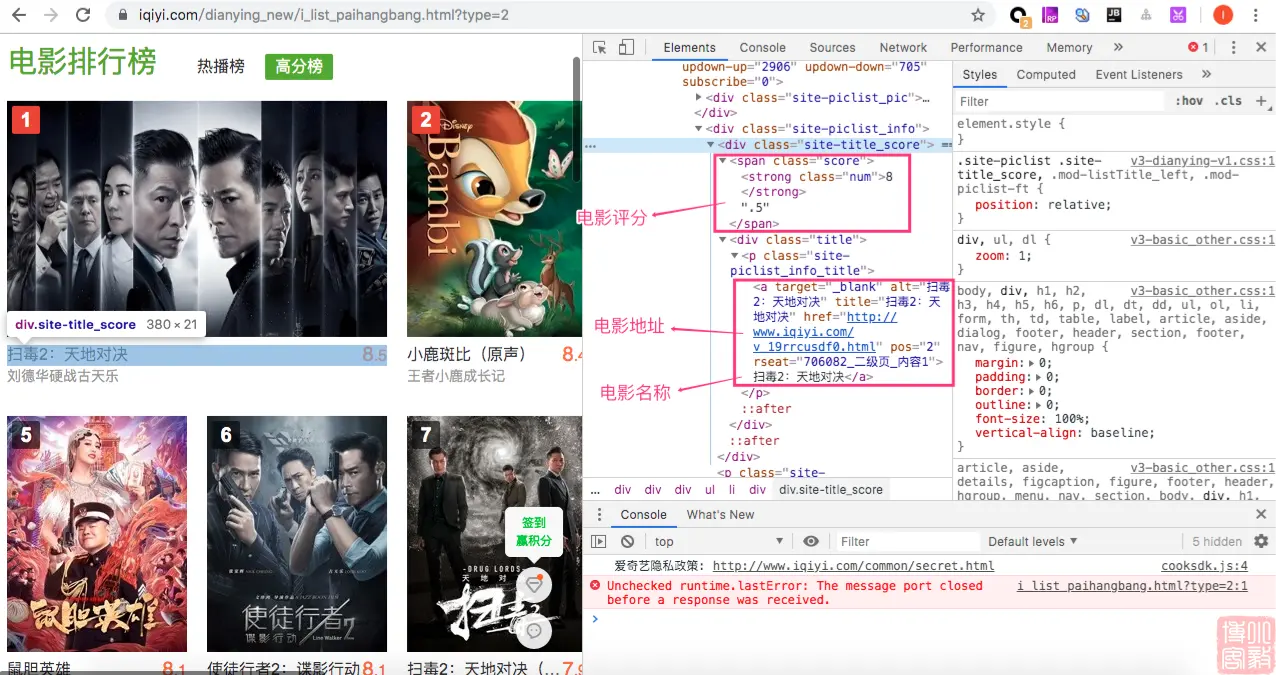The width and height of the screenshot is (1276, 675).
Task: Open the DevTools customize menu
Action: (1234, 47)
